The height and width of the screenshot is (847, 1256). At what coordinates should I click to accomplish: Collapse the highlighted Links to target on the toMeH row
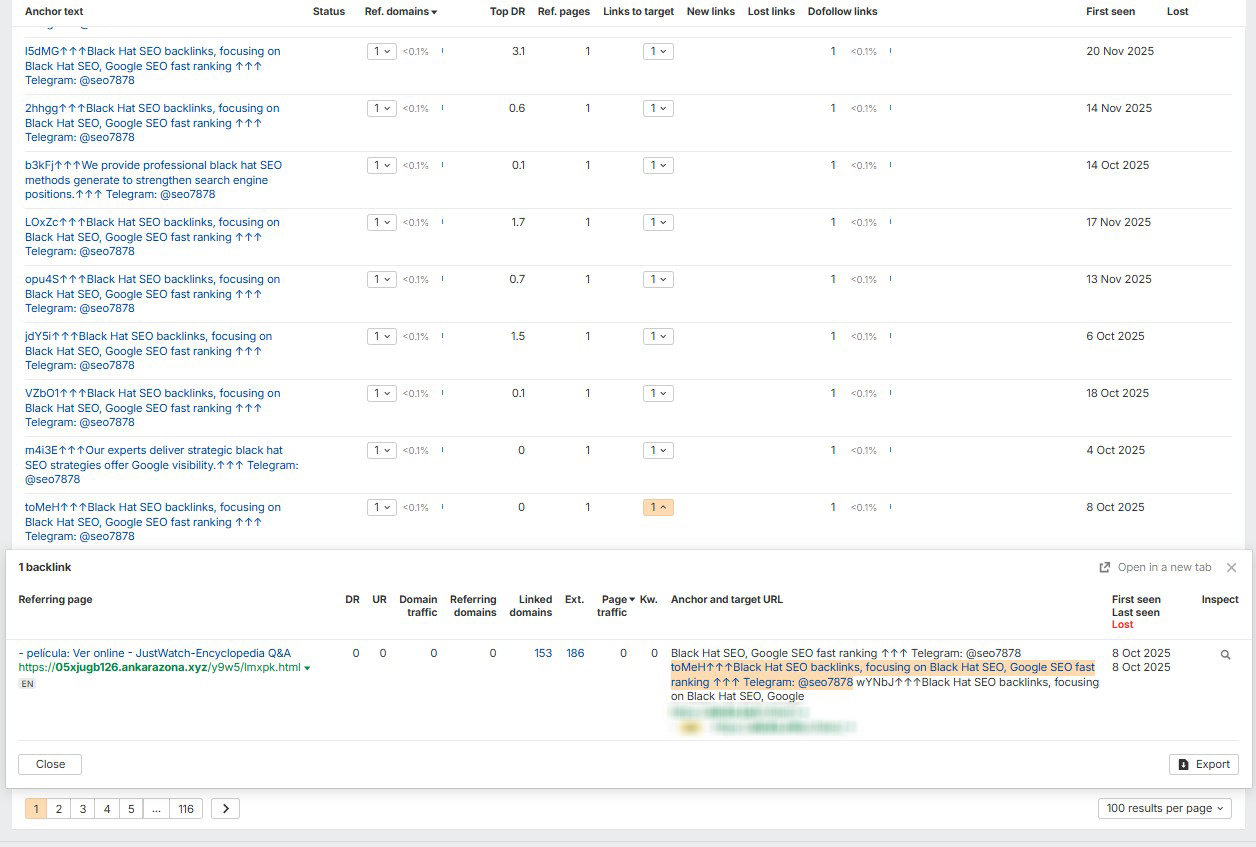coord(658,508)
